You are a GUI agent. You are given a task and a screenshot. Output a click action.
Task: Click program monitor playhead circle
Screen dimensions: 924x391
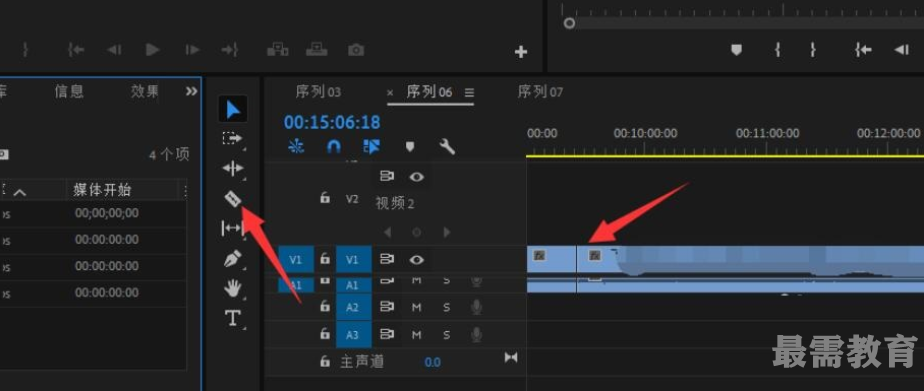[569, 24]
